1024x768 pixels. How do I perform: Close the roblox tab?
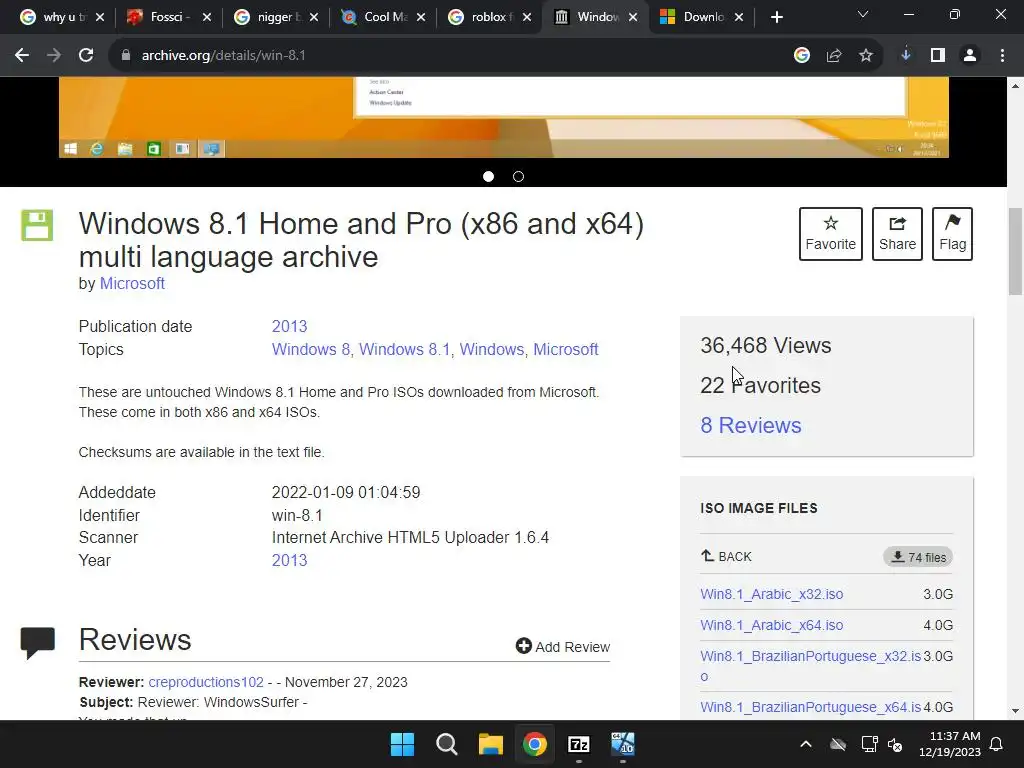[527, 17]
